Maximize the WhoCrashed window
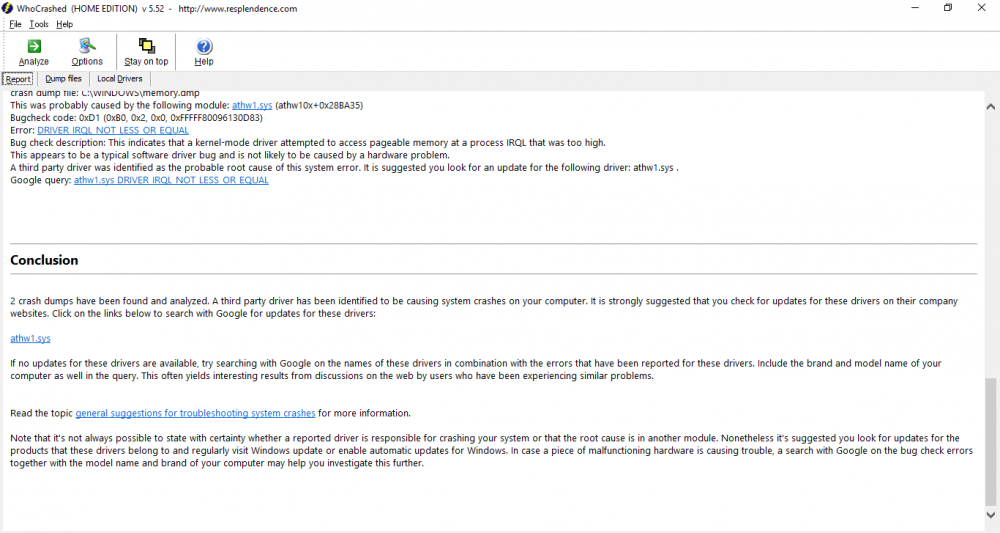This screenshot has width=1000, height=533. pos(948,8)
